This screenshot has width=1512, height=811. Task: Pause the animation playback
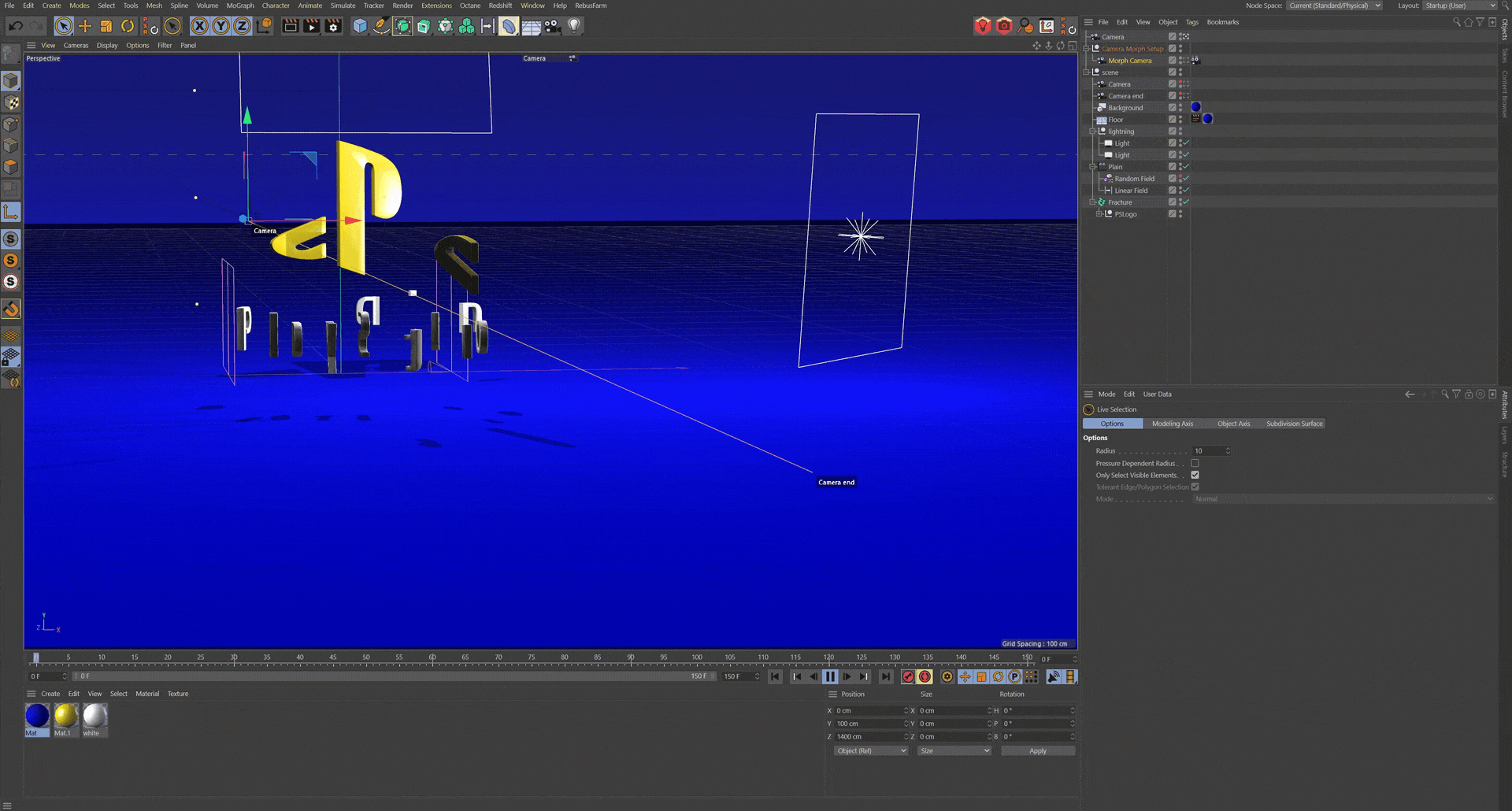[x=830, y=676]
